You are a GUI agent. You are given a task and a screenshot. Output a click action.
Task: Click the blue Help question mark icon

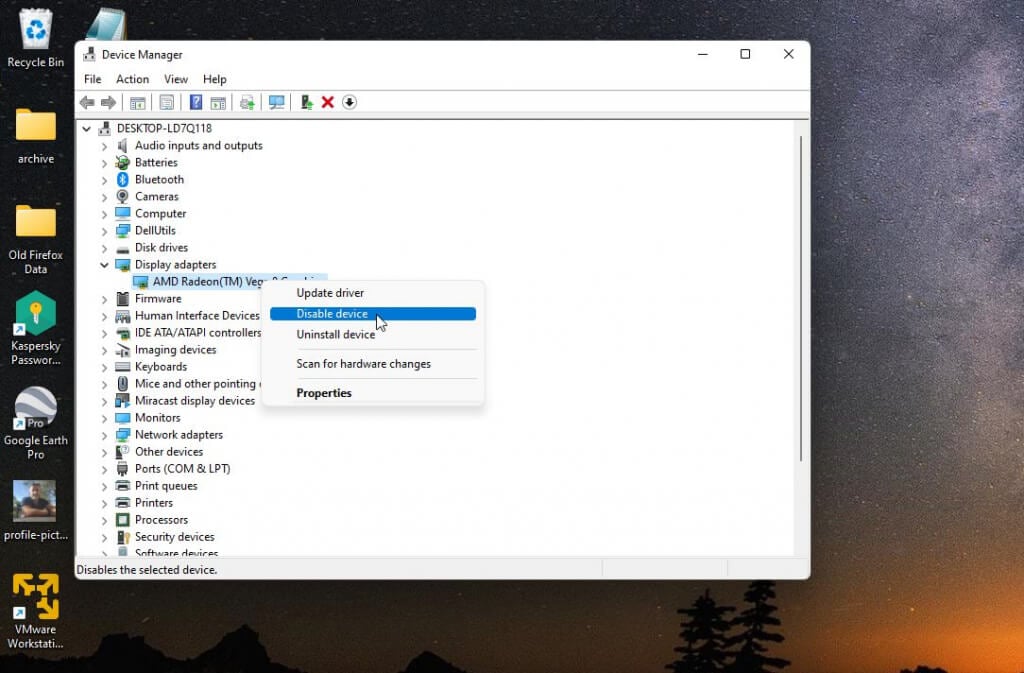[195, 102]
